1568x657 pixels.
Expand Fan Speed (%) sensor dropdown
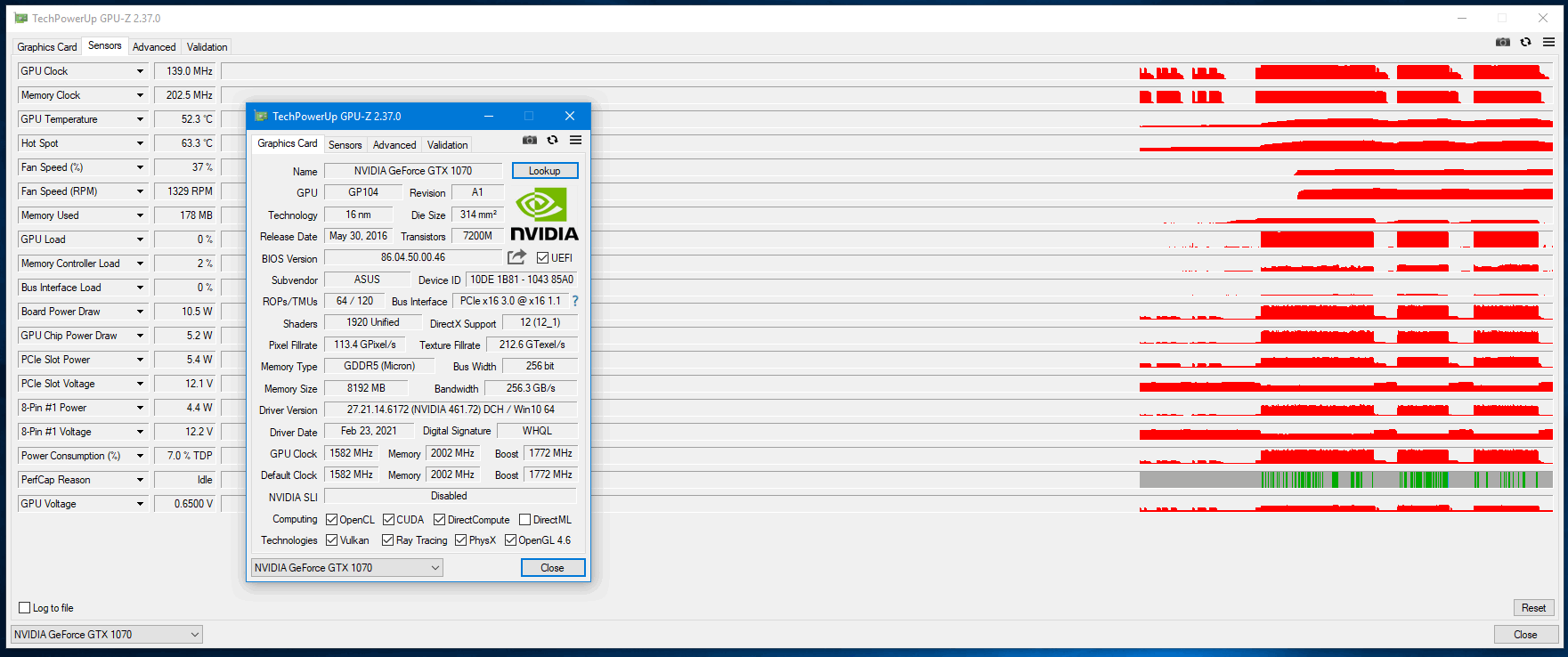[x=140, y=167]
